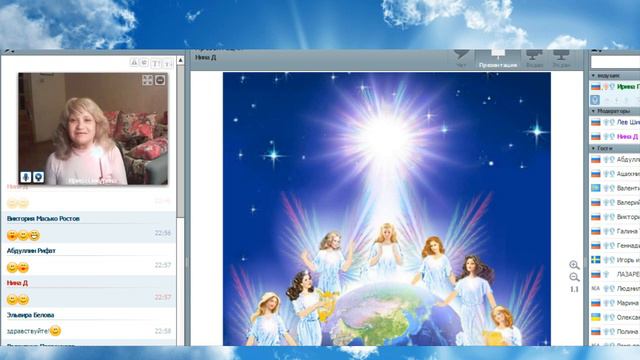The height and width of the screenshot is (360, 640).
Task: Click the blue webcam icon below Ирина's row
Action: (595, 100)
